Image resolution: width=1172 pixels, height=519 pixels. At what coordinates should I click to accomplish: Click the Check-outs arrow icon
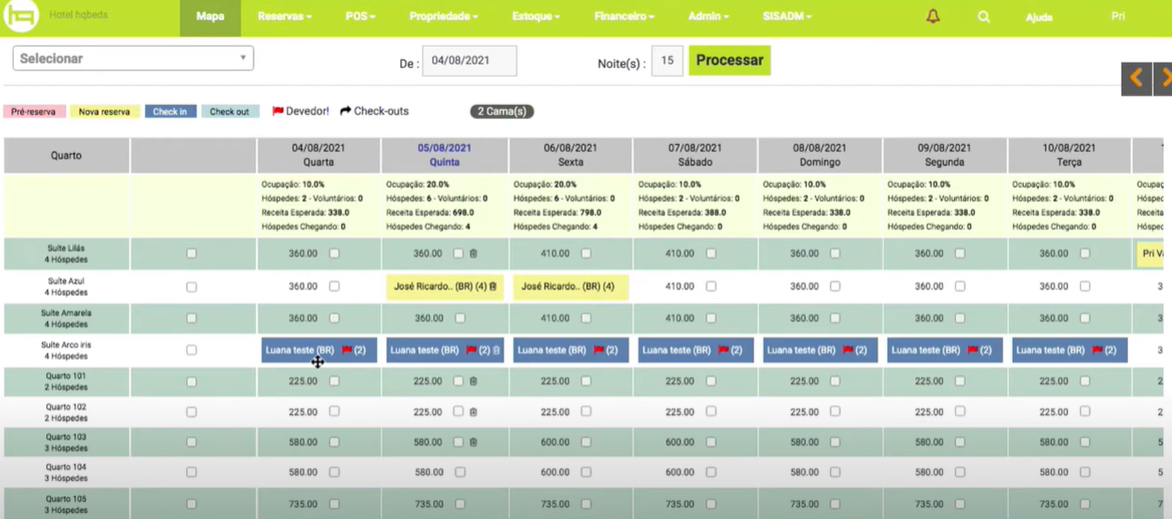pyautogui.click(x=345, y=111)
